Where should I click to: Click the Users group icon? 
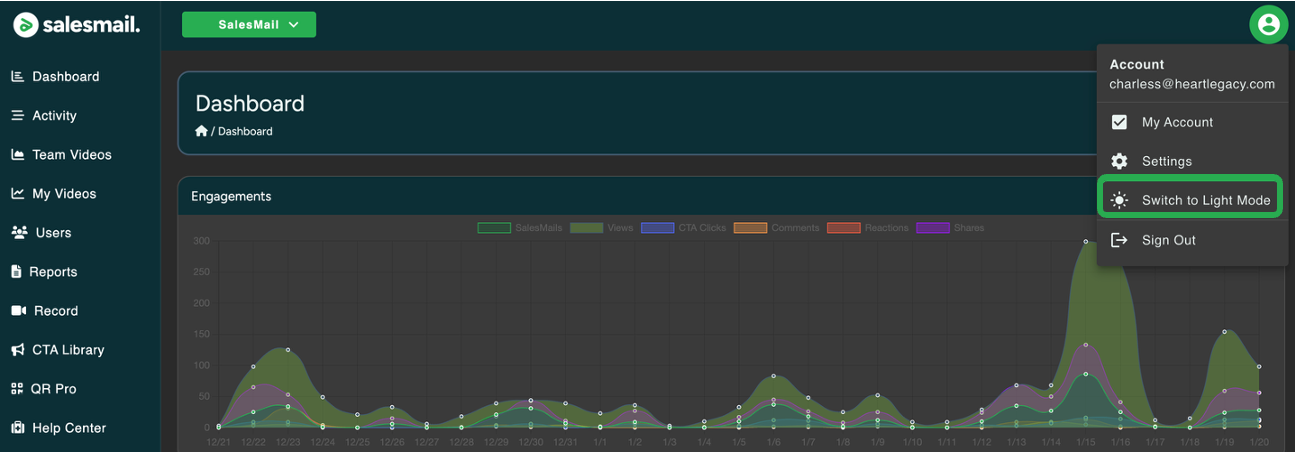(x=19, y=233)
